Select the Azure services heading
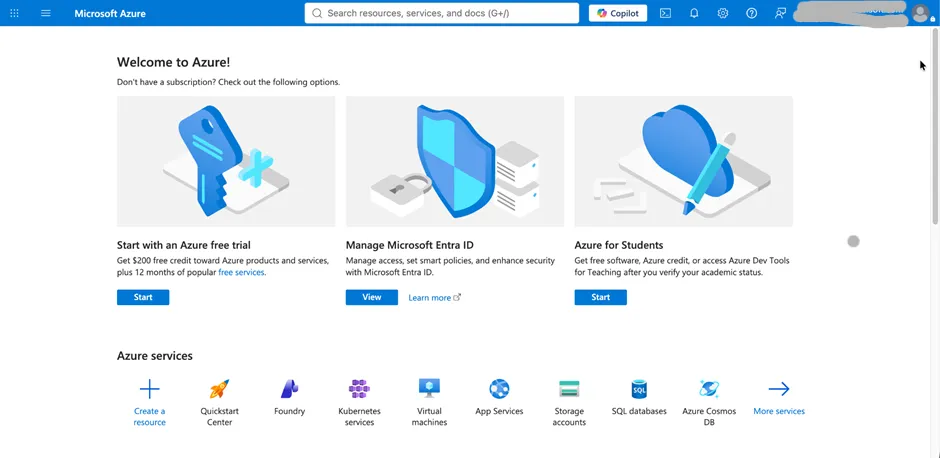 (155, 356)
